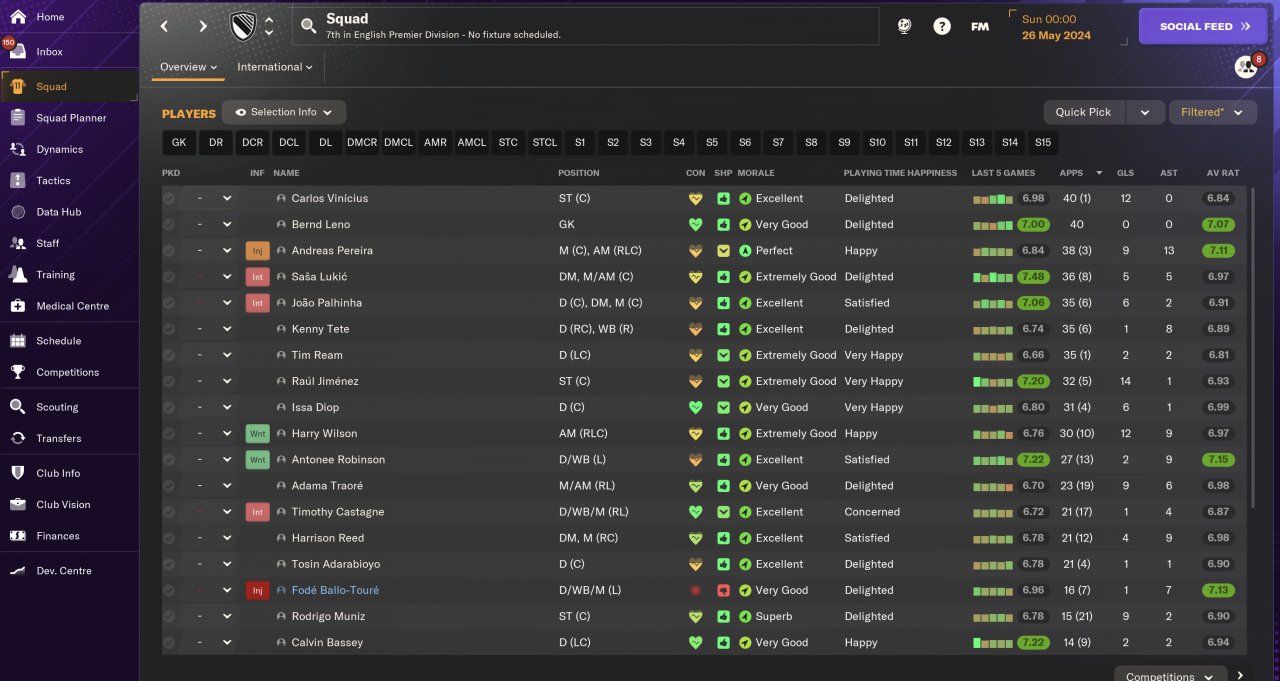1280x681 pixels.
Task: Toggle the picked checkbox for Bernd Leno
Action: point(169,225)
